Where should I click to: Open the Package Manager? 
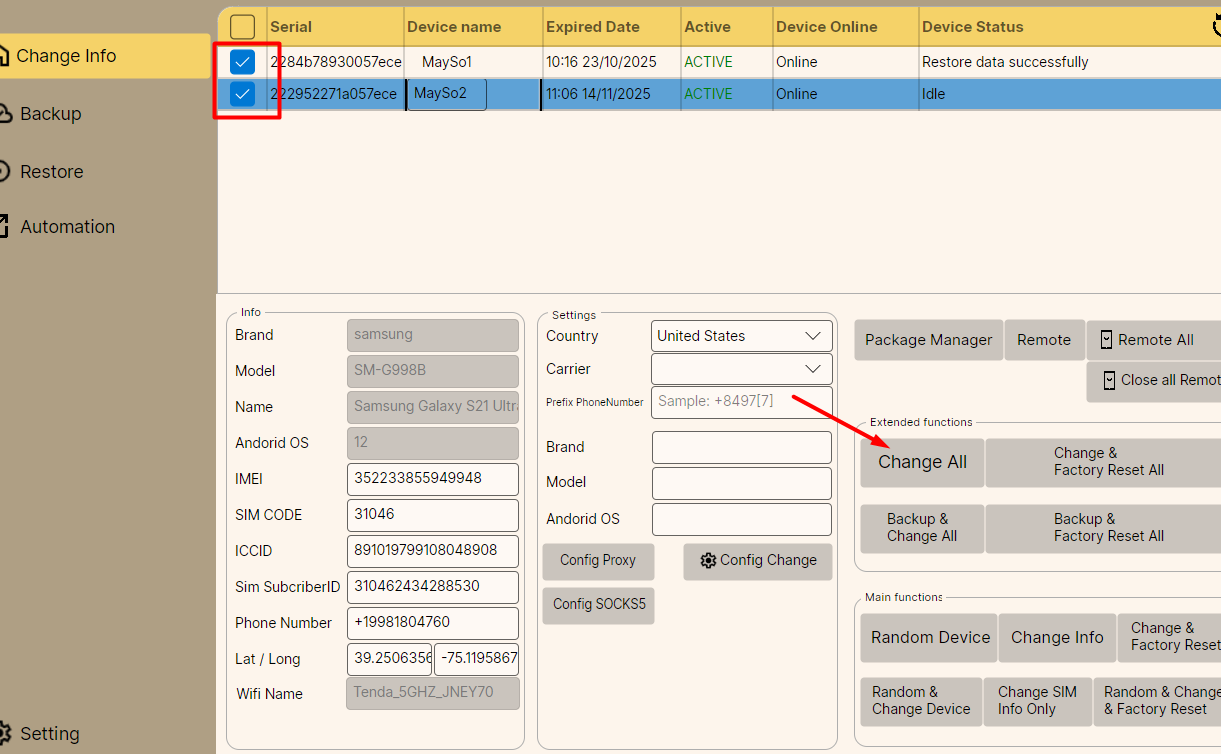(928, 340)
